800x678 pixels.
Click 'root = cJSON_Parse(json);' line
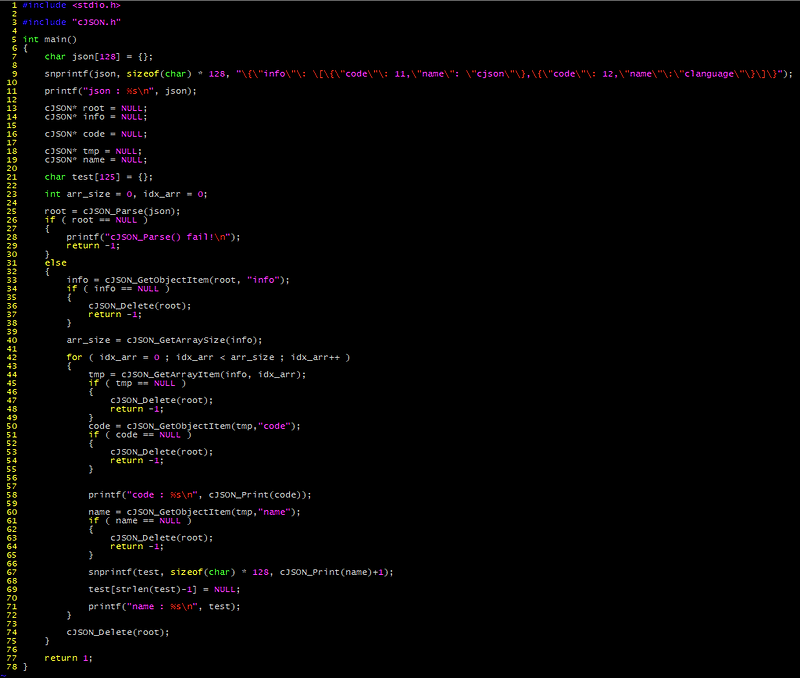(112, 211)
